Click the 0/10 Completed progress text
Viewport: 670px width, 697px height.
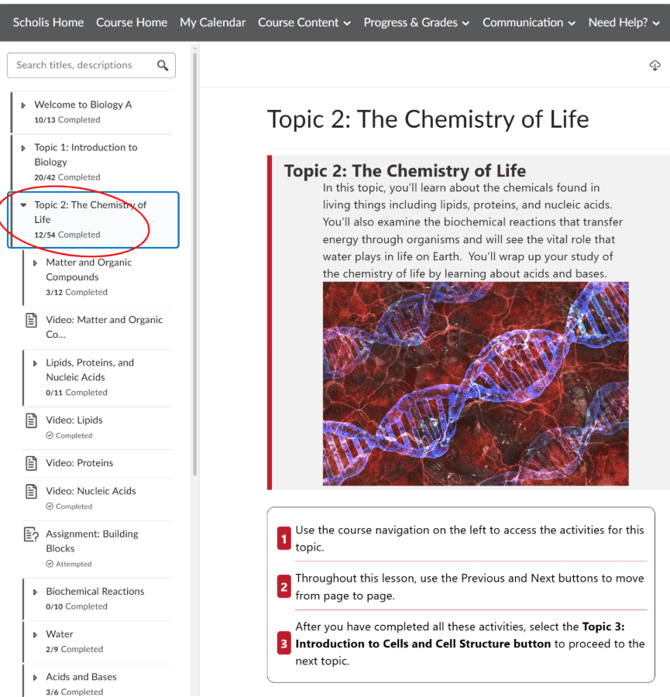(76, 607)
